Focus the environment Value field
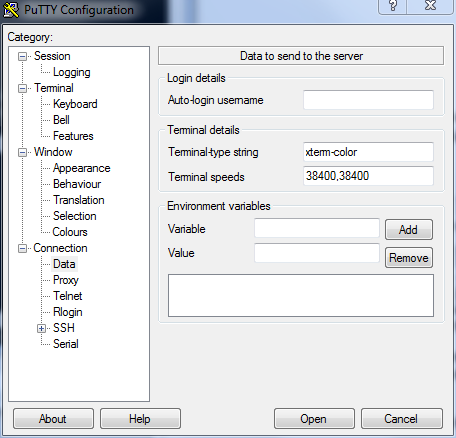The image size is (456, 438). 317,253
